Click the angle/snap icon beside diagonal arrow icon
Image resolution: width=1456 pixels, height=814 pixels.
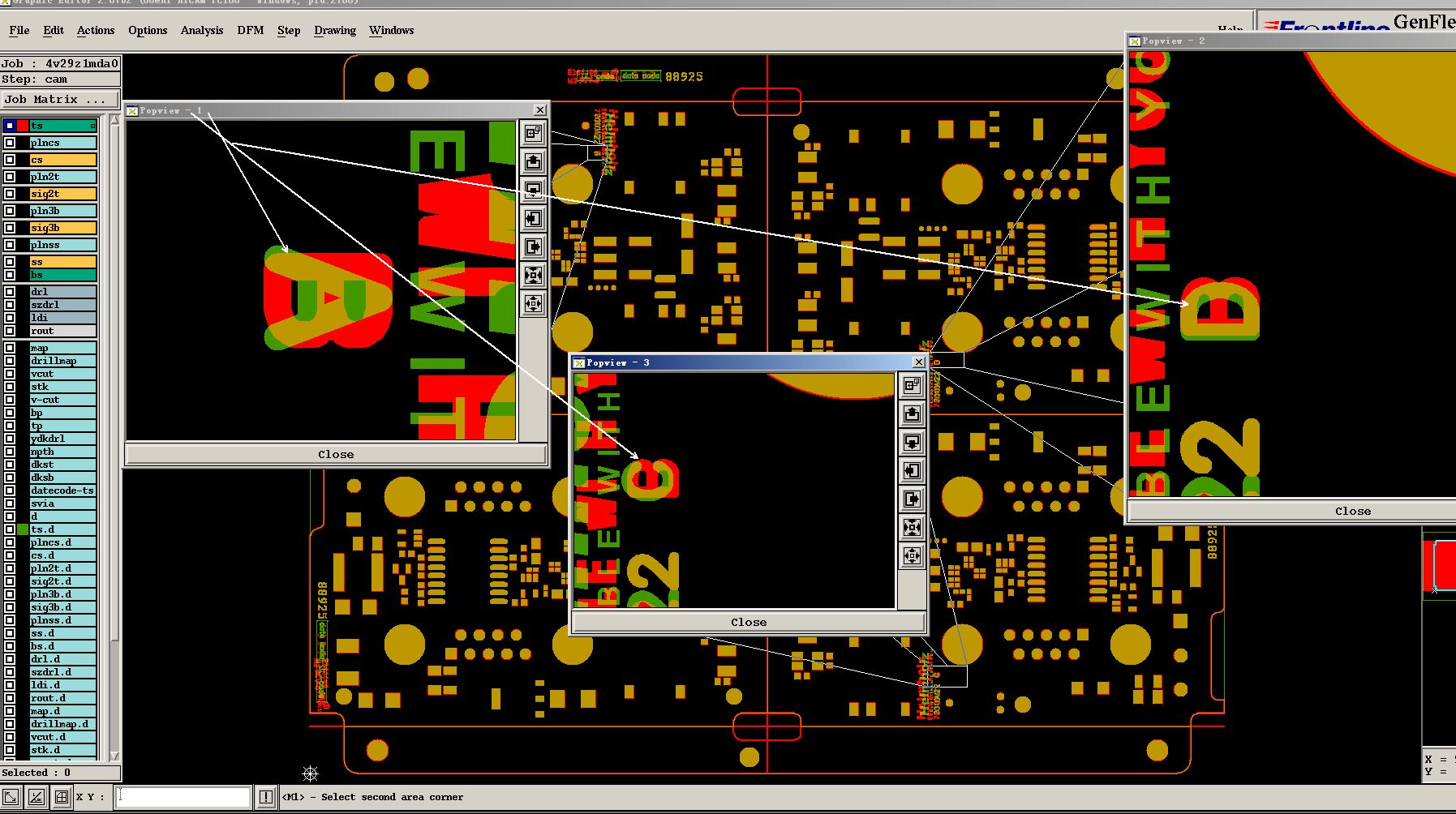(37, 798)
